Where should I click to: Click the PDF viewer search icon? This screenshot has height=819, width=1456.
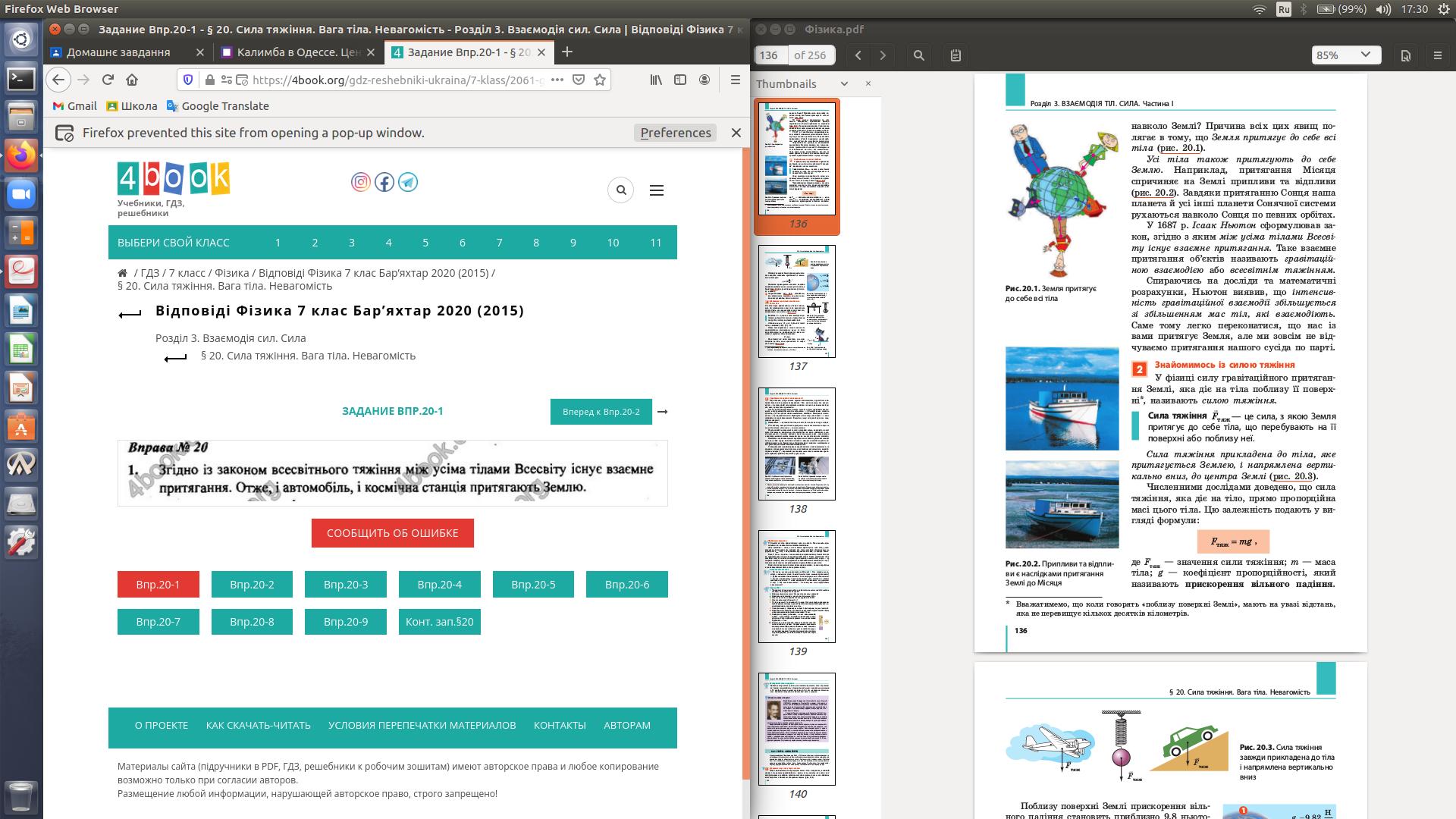pyautogui.click(x=919, y=55)
